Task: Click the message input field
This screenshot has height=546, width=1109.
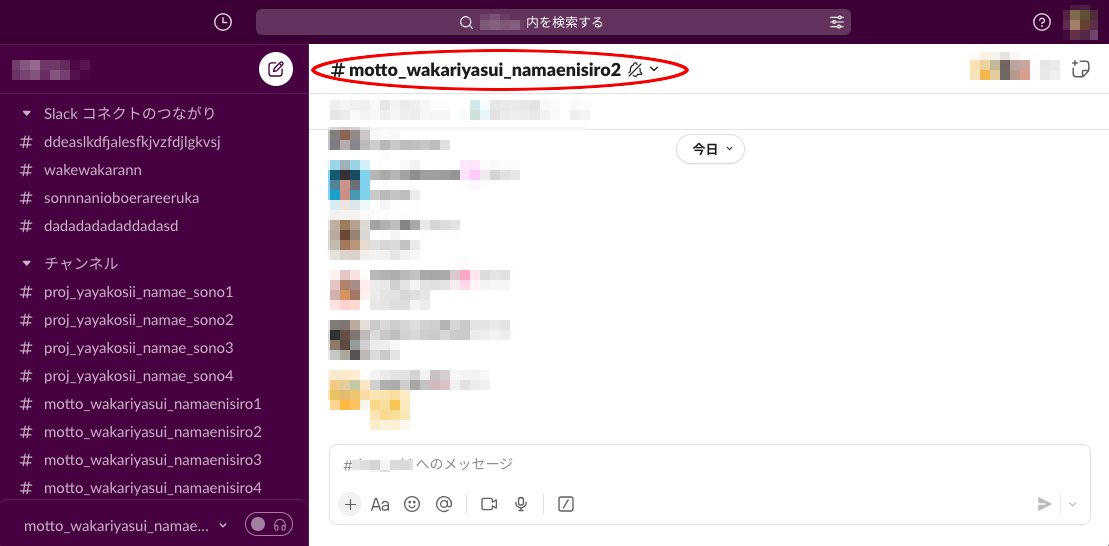Action: tap(709, 464)
